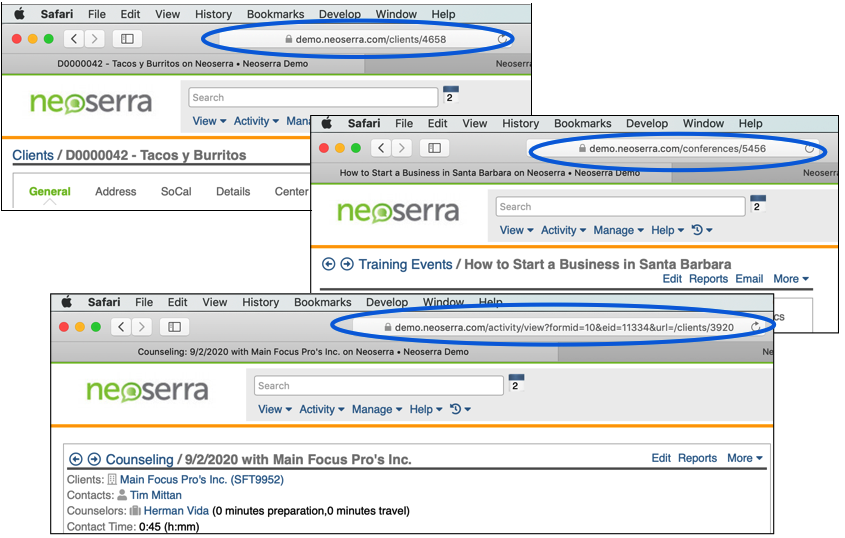The height and width of the screenshot is (538, 845).
Task: Expand Activity dropdown in Tacos y Burritos window
Action: 256,121
